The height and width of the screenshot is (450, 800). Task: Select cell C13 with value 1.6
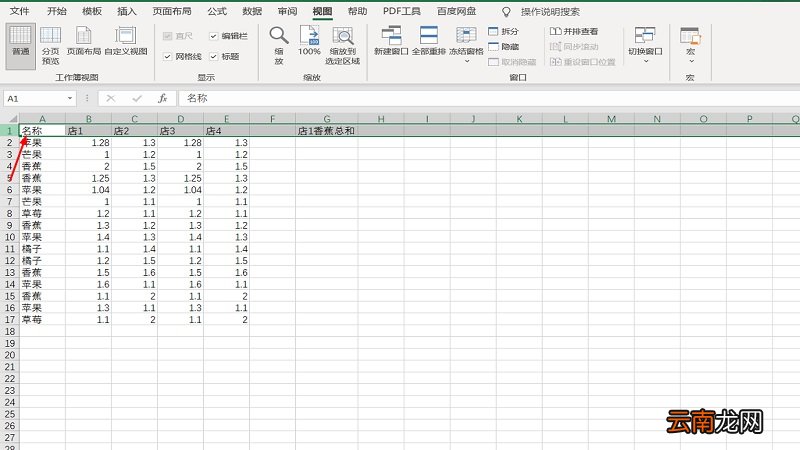[134, 272]
